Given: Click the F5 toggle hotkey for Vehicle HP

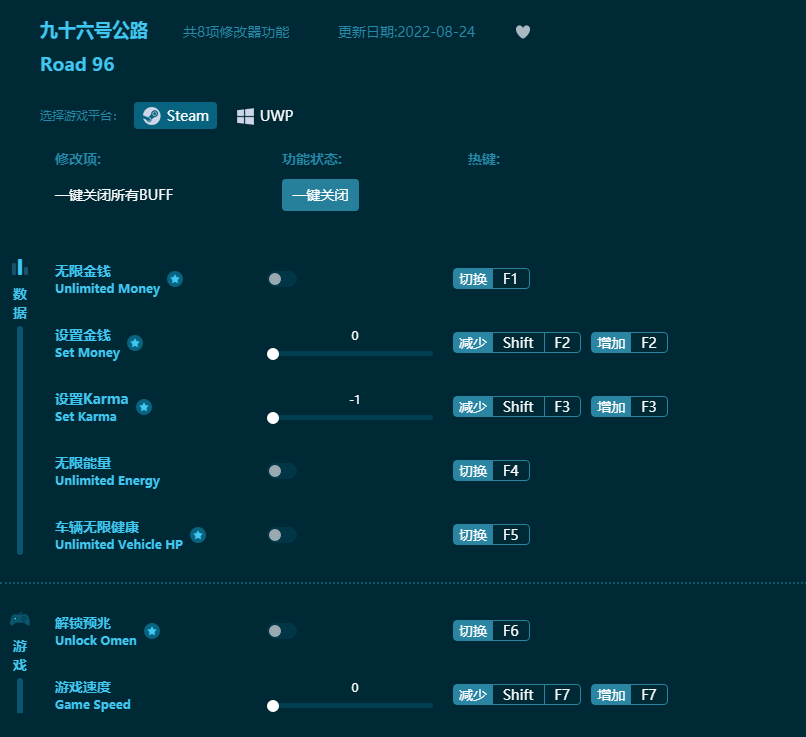Looking at the screenshot, I should click(491, 535).
